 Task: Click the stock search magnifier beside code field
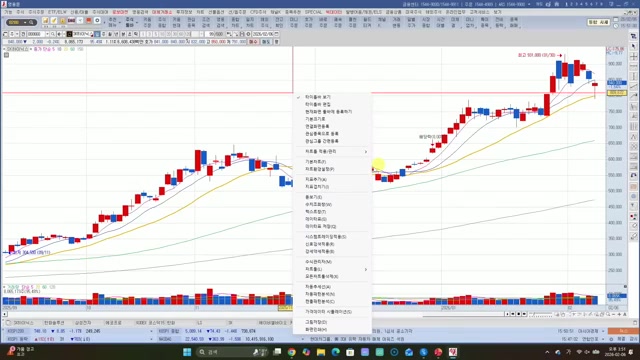(53, 34)
